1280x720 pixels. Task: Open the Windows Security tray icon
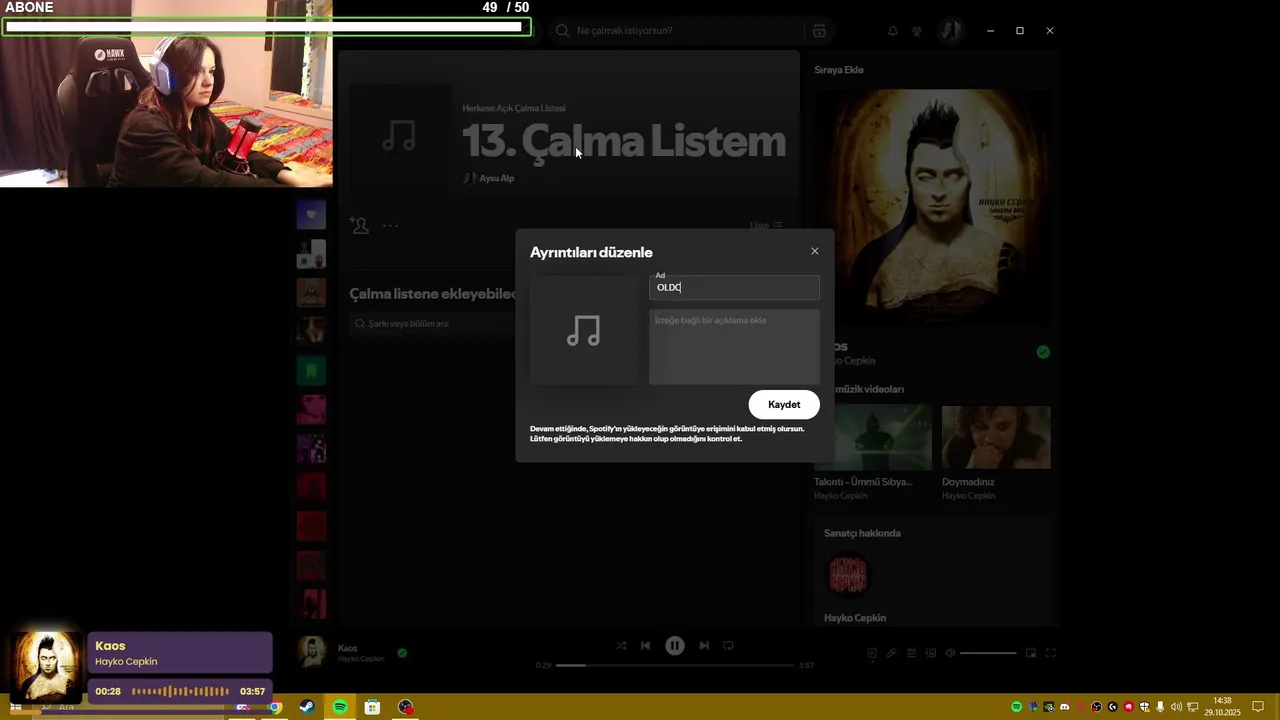point(1144,707)
